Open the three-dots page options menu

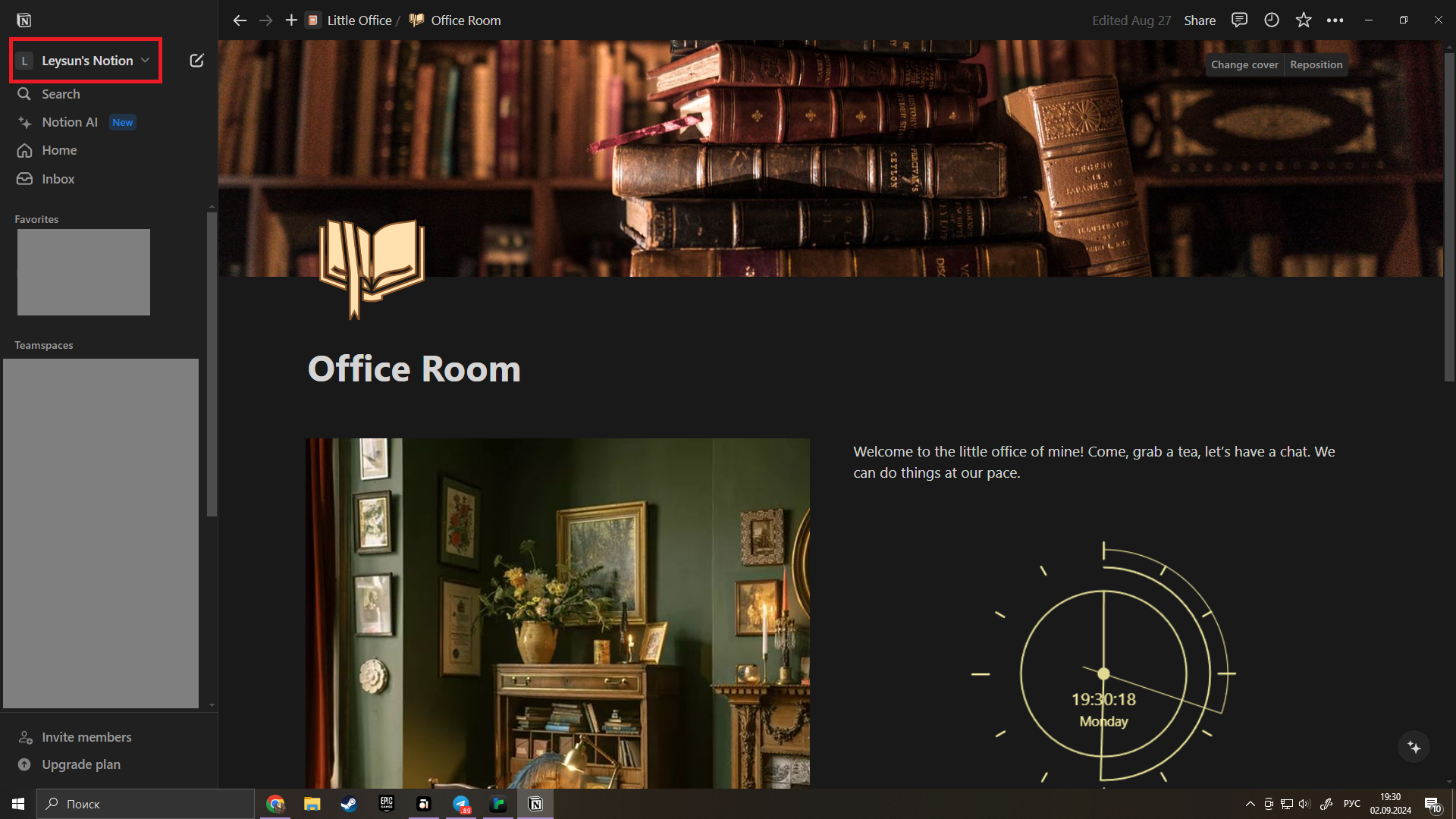tap(1335, 20)
